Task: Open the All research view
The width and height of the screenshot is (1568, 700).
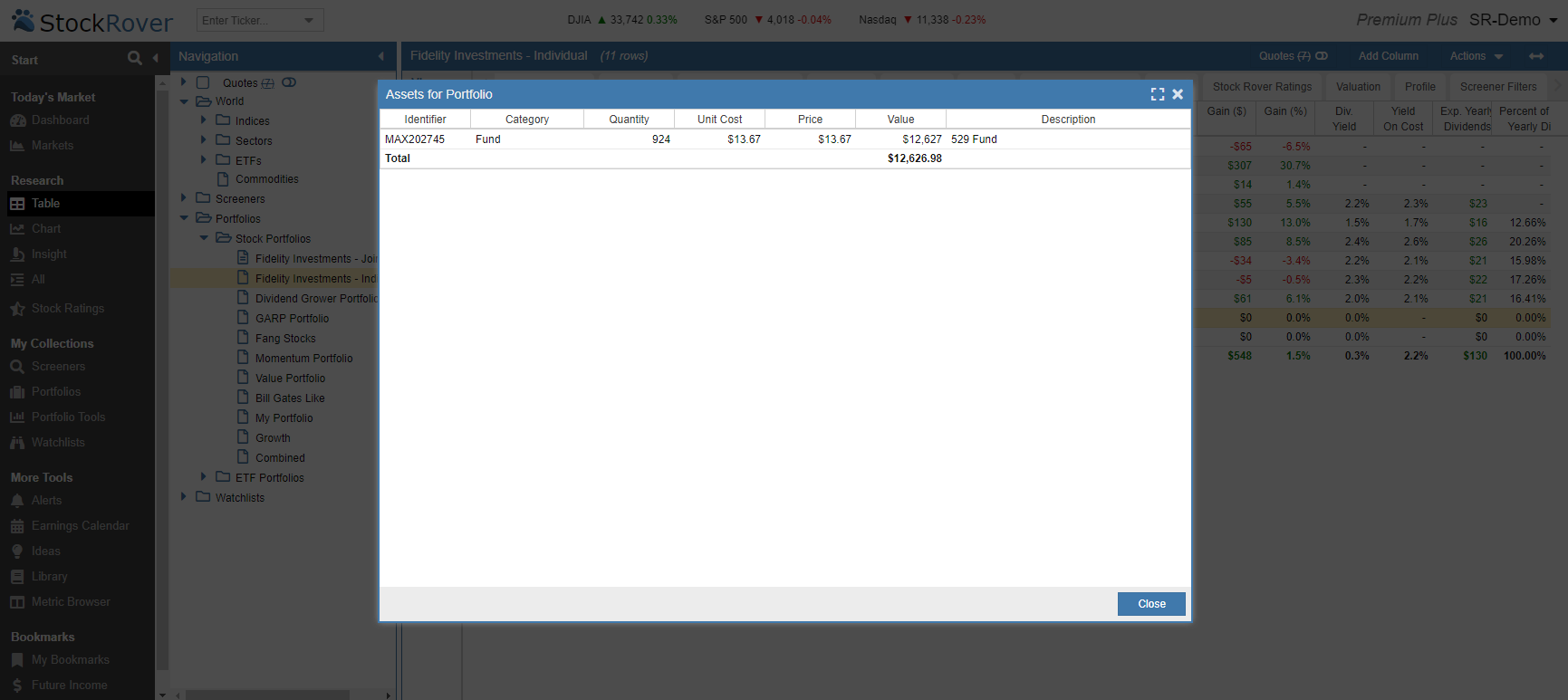Action: [38, 279]
